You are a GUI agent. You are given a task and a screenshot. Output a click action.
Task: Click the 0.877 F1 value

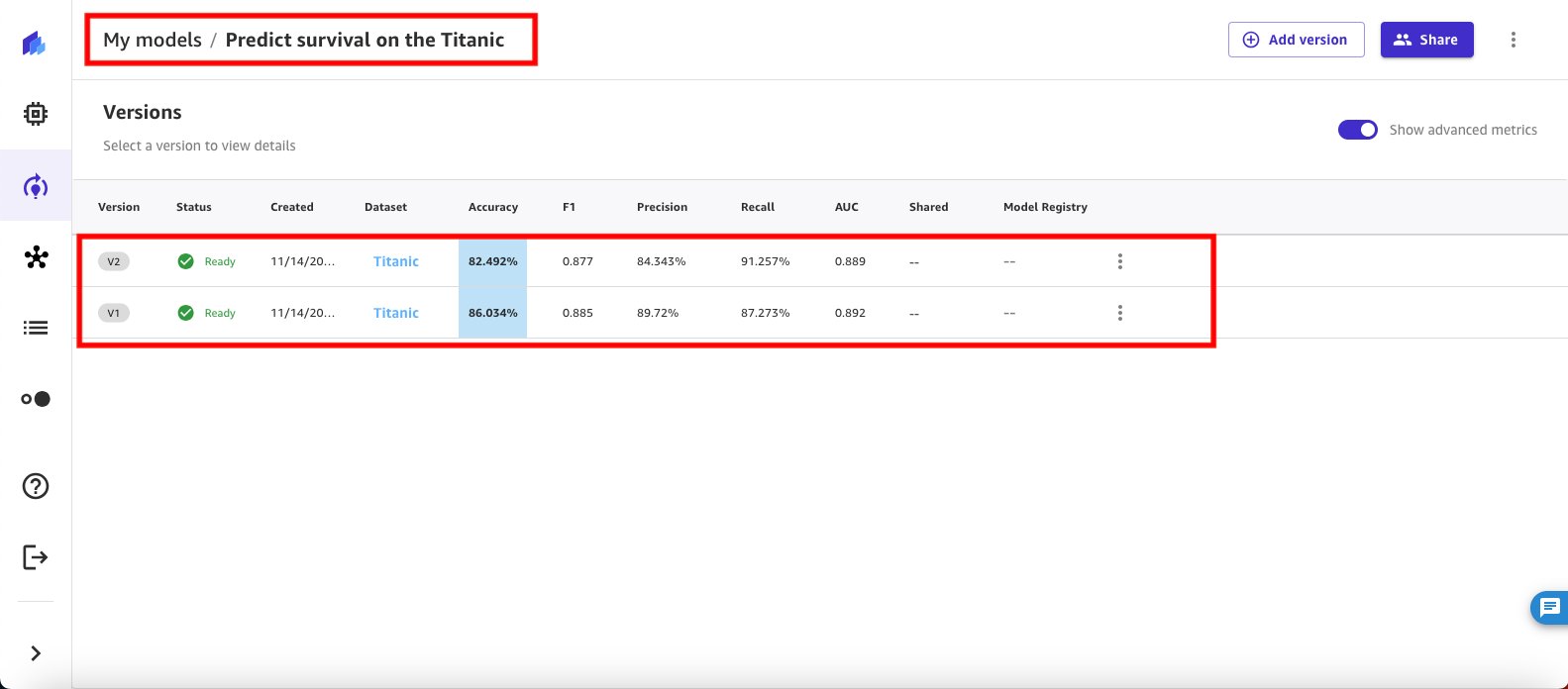click(577, 261)
